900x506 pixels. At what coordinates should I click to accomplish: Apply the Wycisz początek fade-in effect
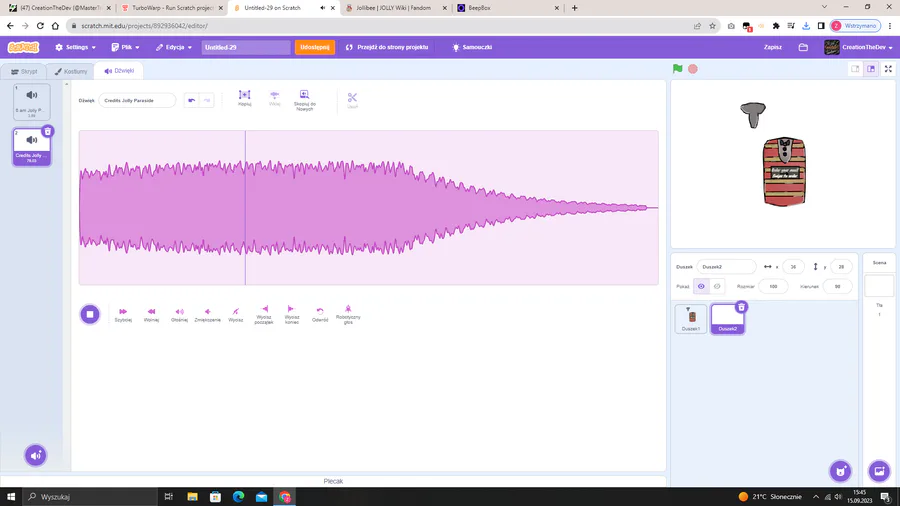tap(264, 314)
